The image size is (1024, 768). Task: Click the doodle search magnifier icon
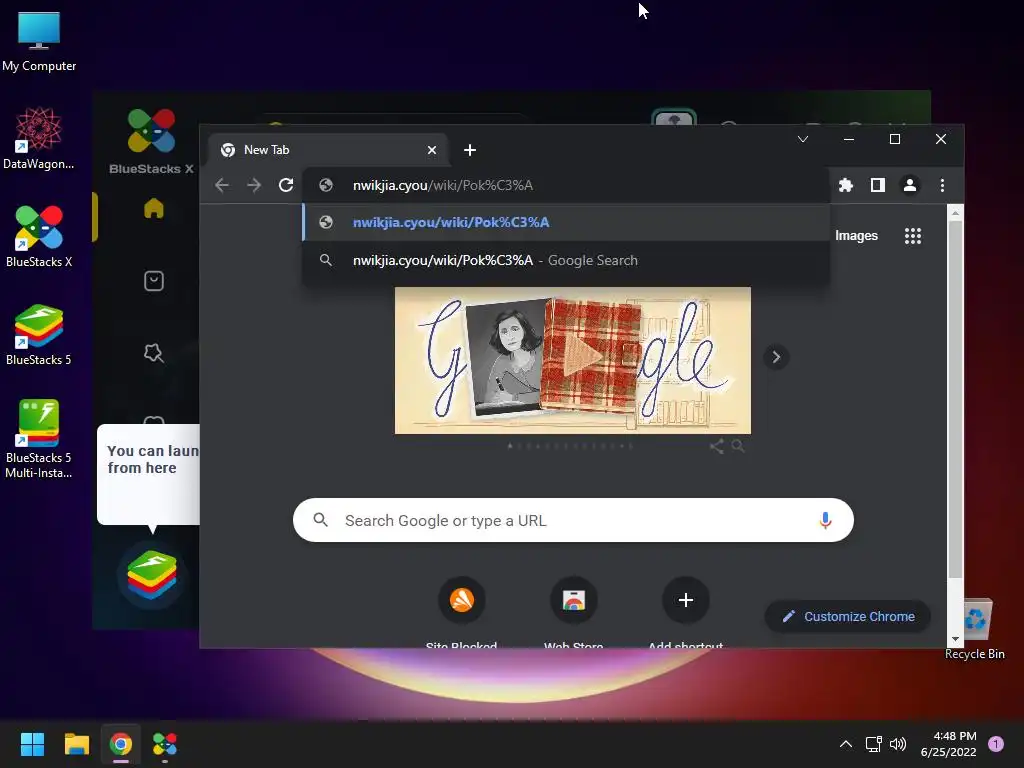[738, 447]
